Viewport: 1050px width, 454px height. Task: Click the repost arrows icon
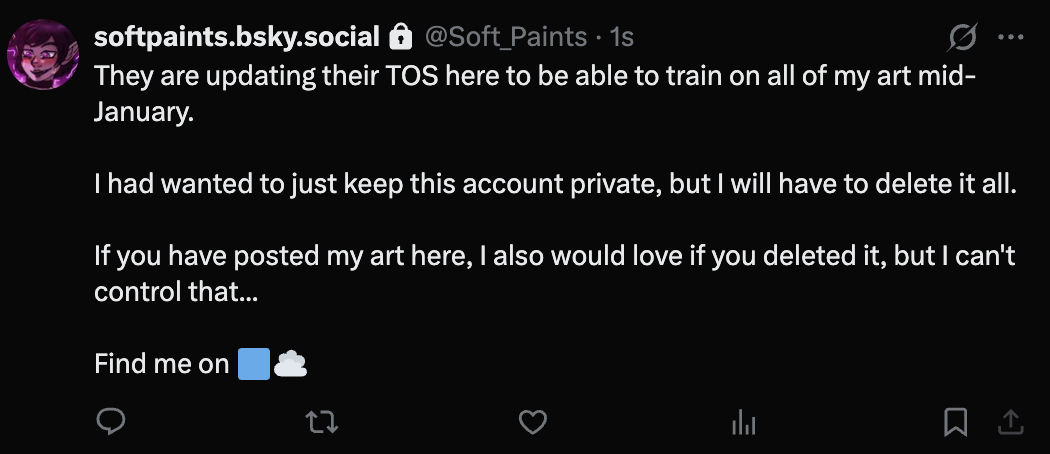click(x=320, y=423)
